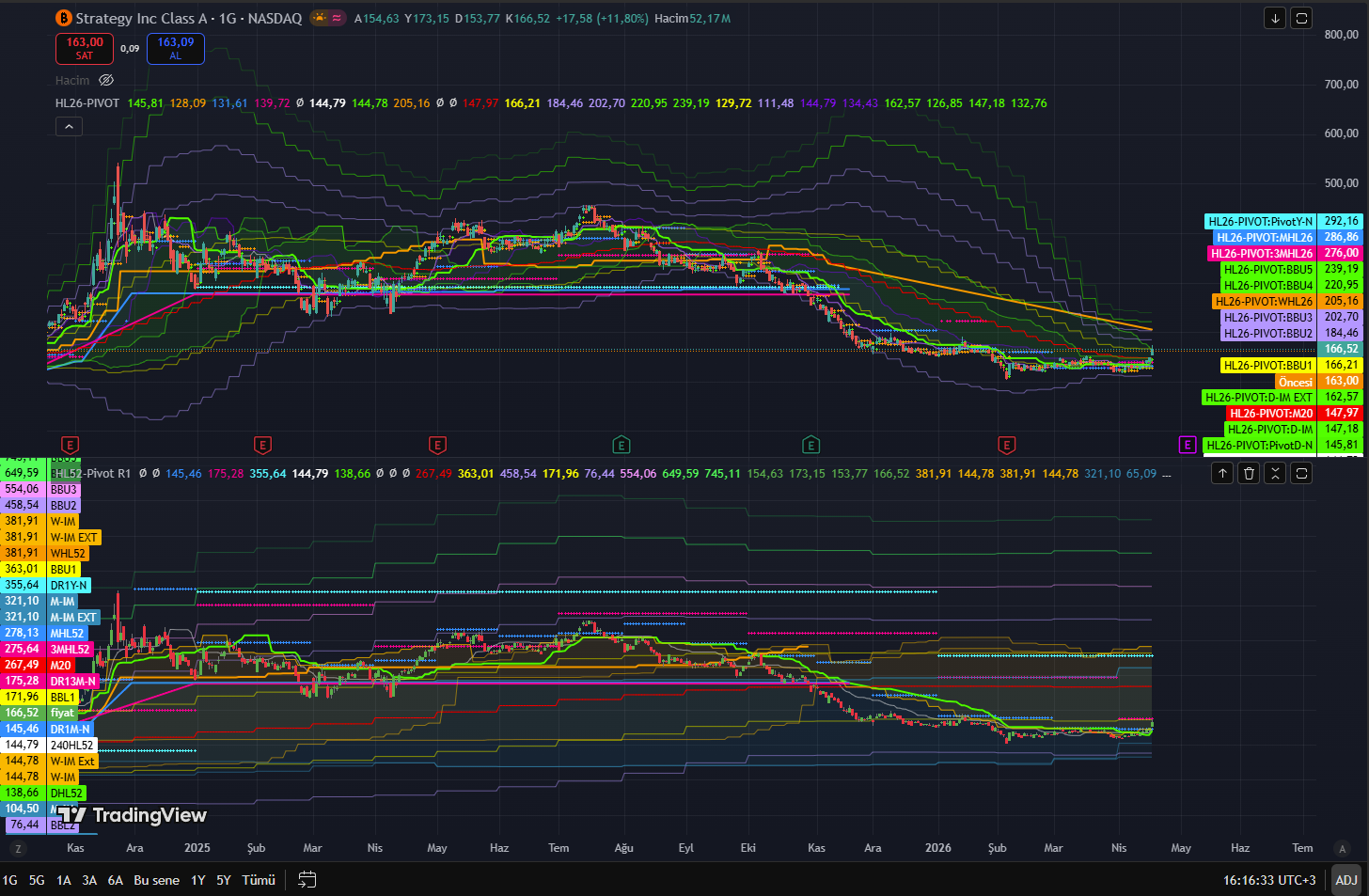
Task: Click the Z circle button on time axis
Action: click(18, 849)
